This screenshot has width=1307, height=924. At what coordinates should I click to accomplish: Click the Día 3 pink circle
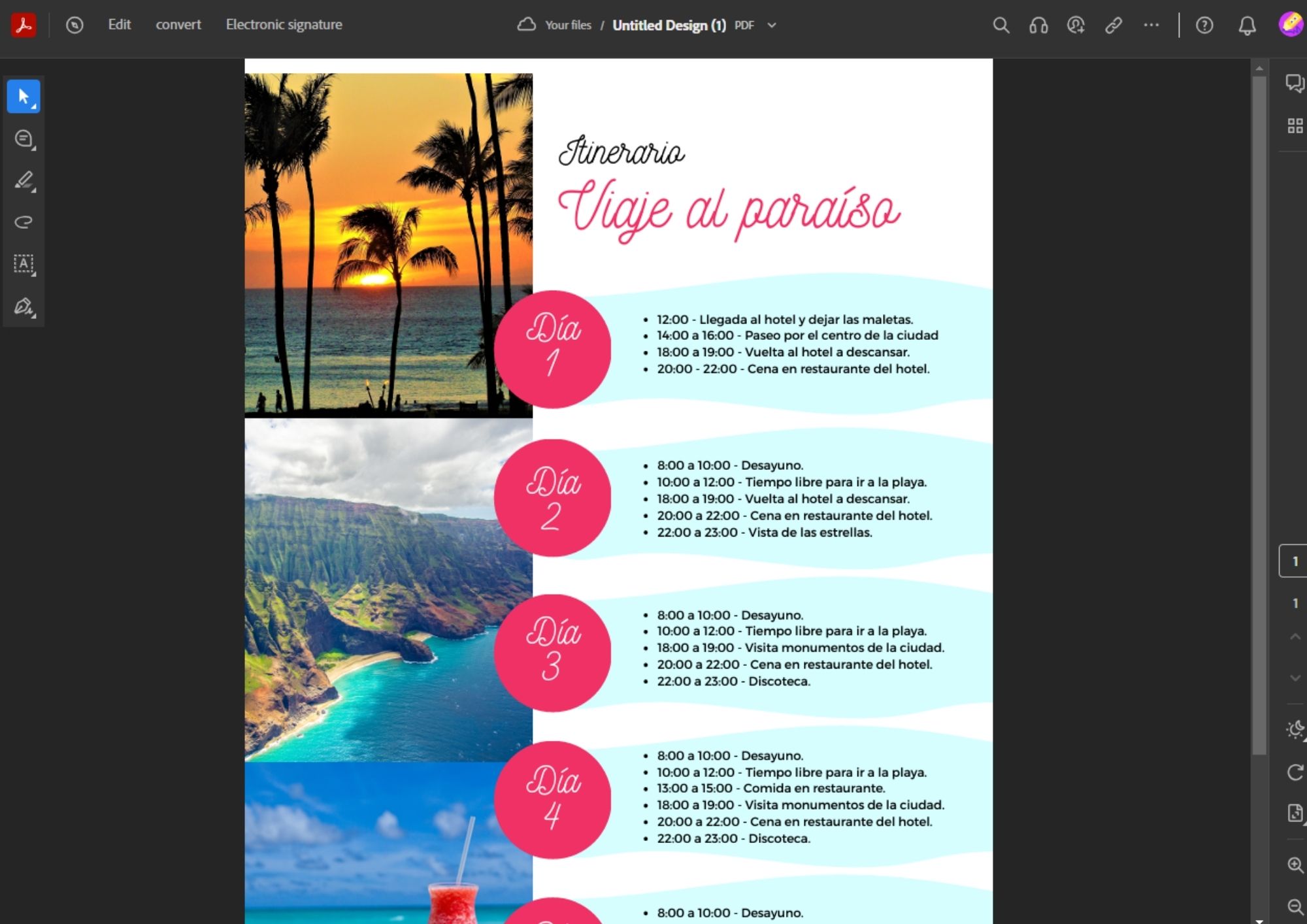[553, 653]
